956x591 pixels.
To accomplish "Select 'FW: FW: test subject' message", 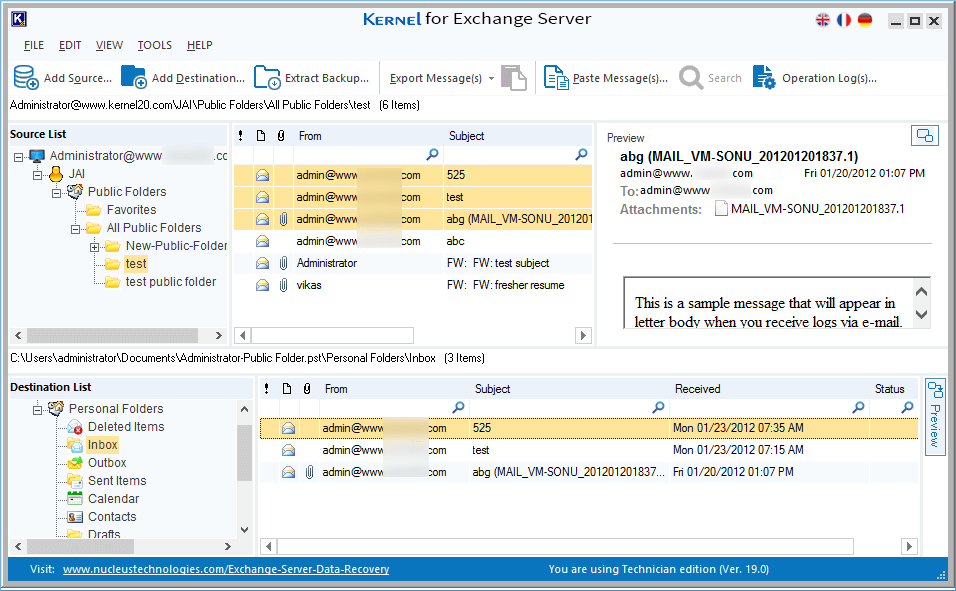I will [413, 263].
